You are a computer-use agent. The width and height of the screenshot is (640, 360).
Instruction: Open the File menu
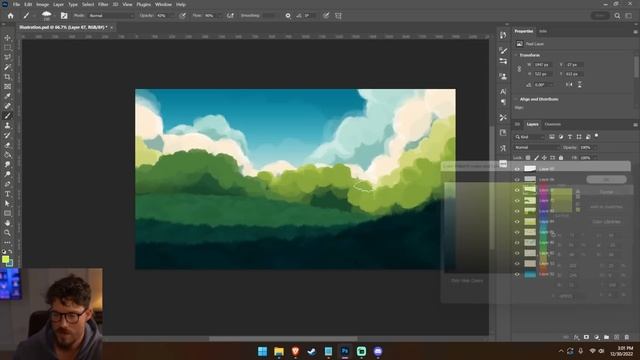(16, 4)
